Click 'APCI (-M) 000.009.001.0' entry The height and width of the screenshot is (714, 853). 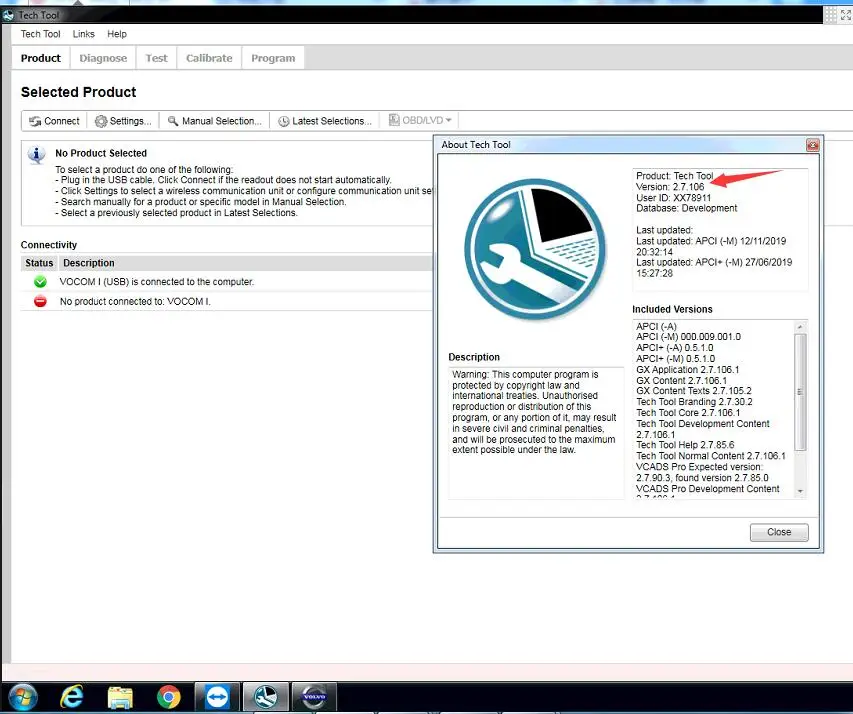coord(688,337)
